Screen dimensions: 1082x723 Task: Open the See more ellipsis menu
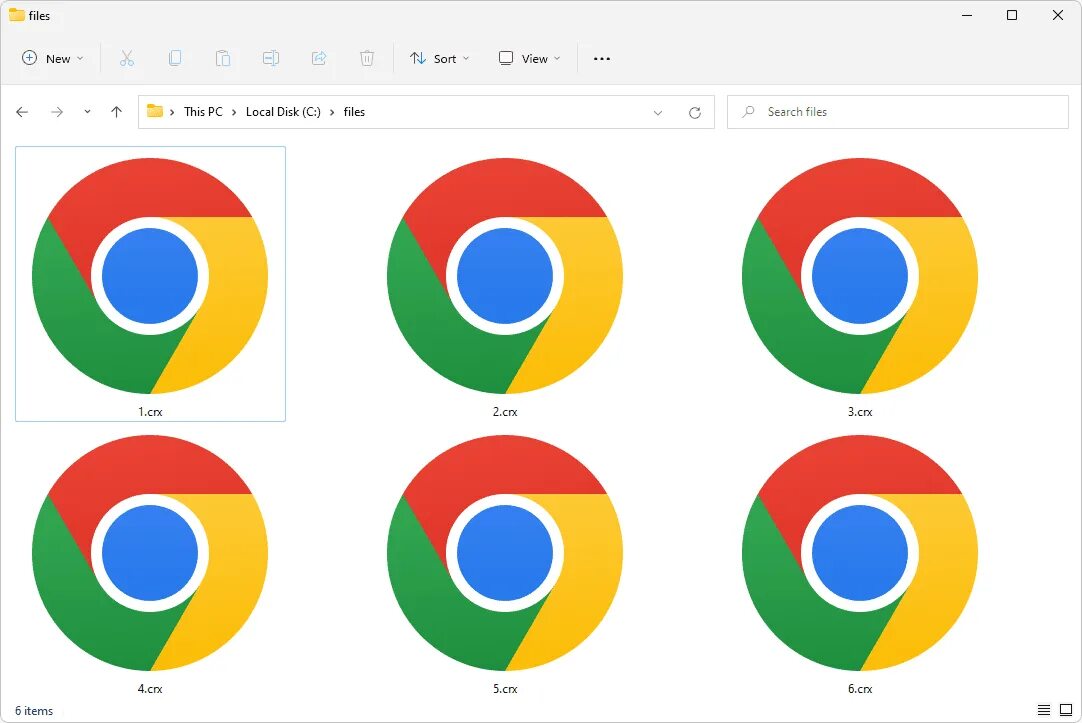602,59
